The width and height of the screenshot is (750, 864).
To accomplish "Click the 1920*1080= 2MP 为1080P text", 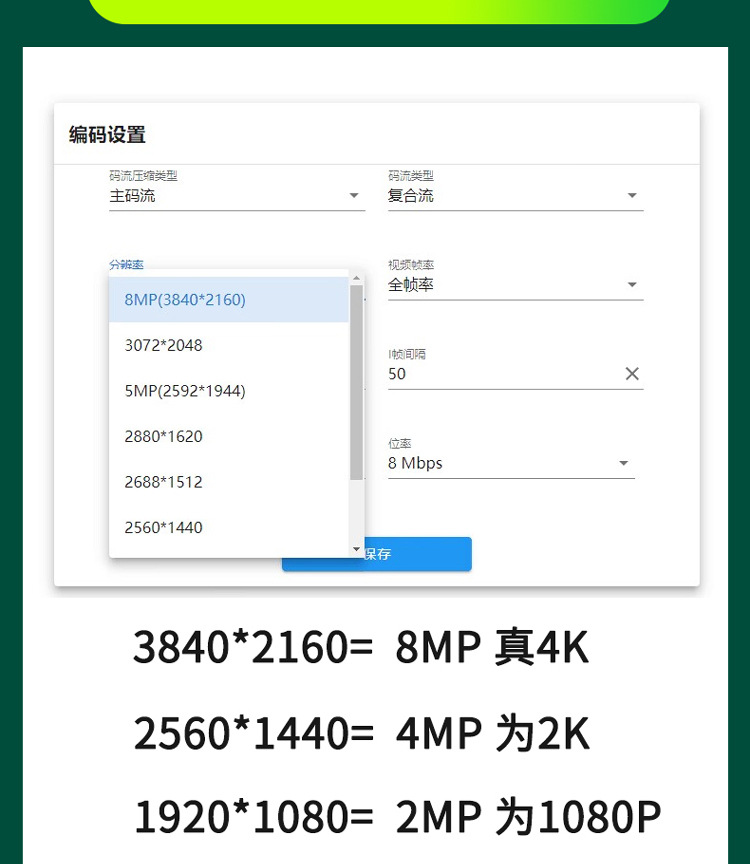I will tap(397, 817).
